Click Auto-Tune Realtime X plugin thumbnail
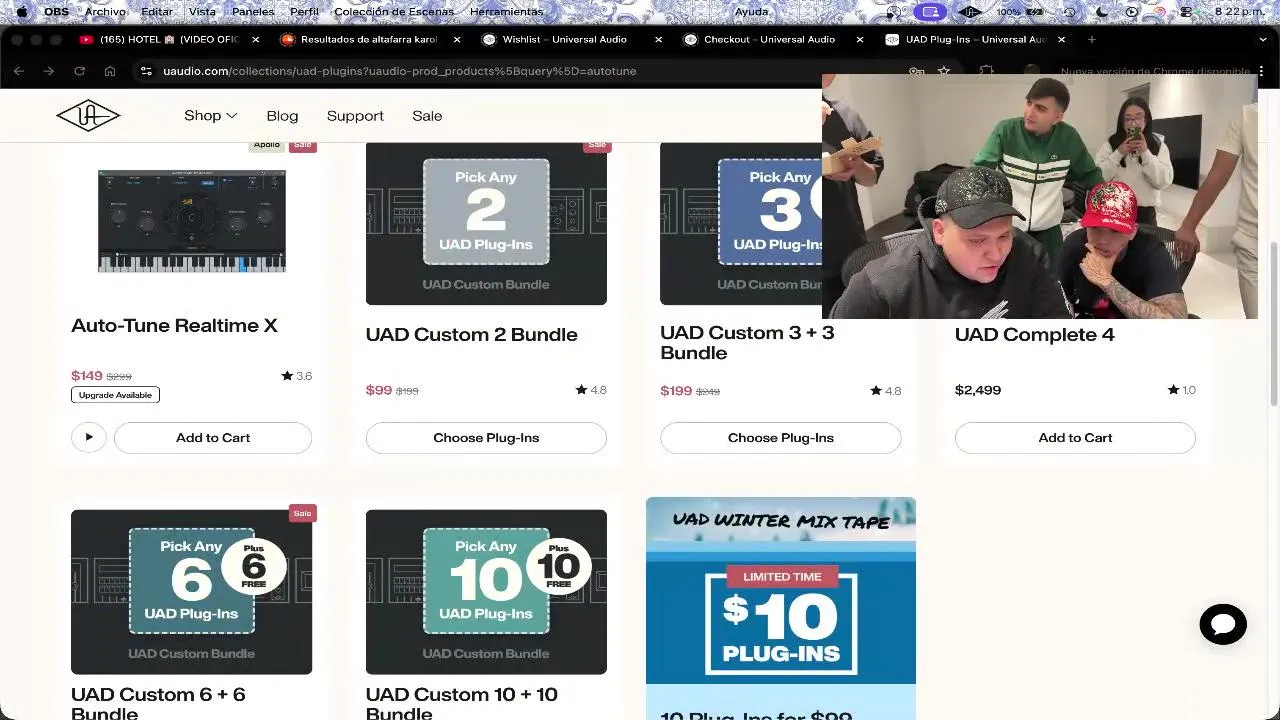1280x720 pixels. [x=191, y=221]
